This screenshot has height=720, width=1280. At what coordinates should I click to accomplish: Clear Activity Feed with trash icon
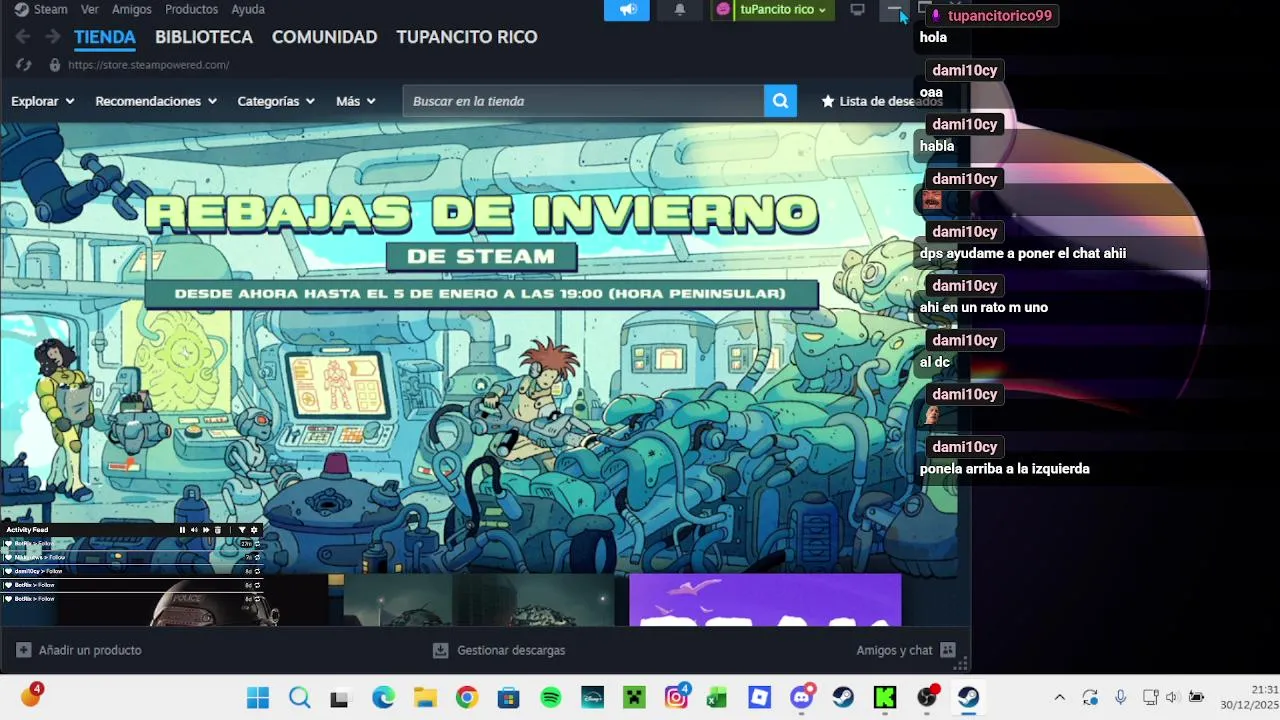pyautogui.click(x=218, y=530)
